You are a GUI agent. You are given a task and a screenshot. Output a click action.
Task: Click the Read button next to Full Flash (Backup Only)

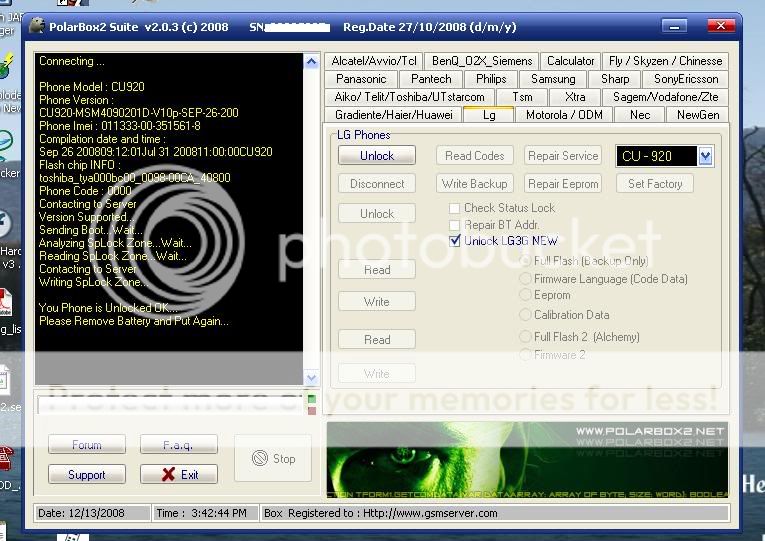[x=377, y=270]
